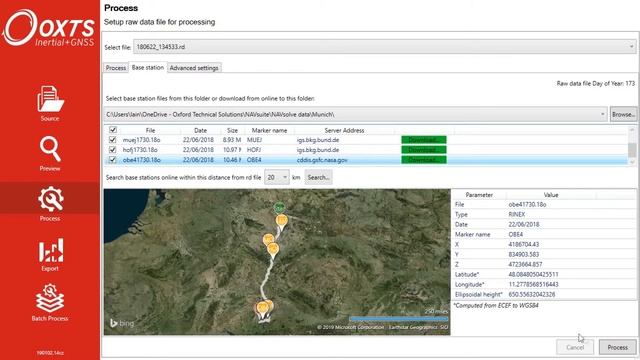Open the 20 km distance dropdown

[x=277, y=178]
